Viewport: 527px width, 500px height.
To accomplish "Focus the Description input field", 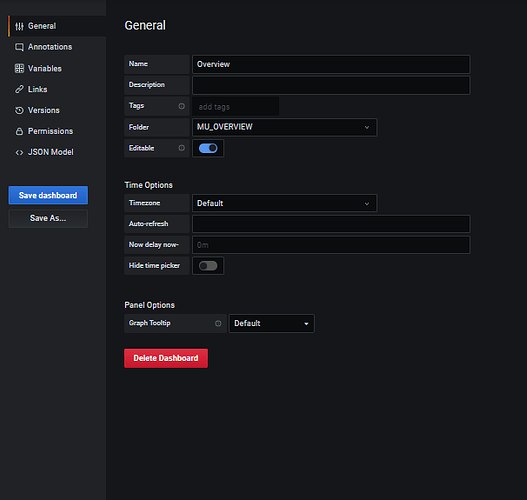I will (331, 85).
